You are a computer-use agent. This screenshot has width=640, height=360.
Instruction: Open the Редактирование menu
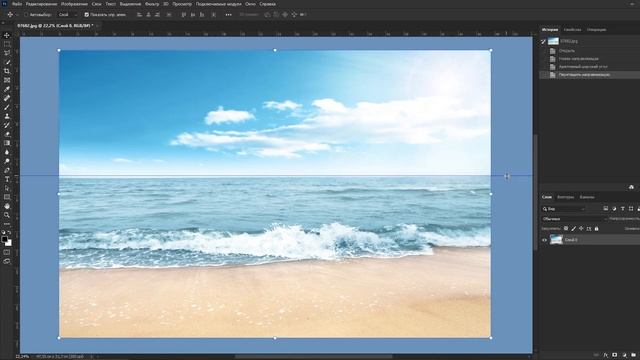(x=41, y=4)
